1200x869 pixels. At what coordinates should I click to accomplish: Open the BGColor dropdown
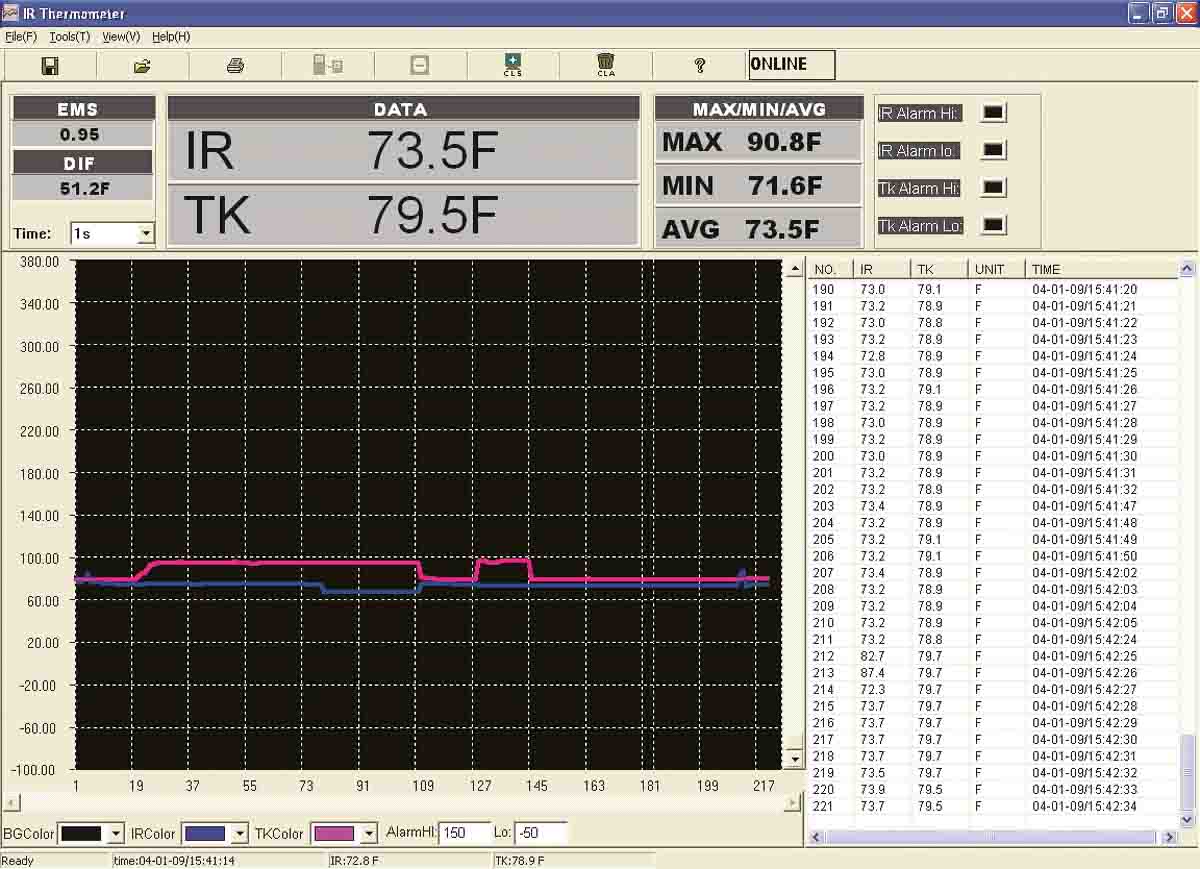point(115,833)
